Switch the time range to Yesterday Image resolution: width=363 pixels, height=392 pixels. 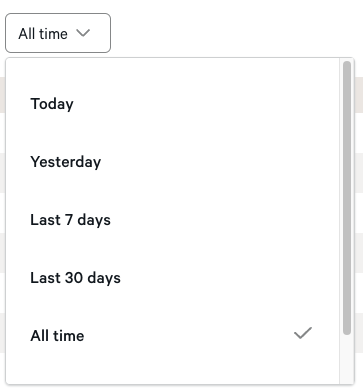pyautogui.click(x=173, y=162)
